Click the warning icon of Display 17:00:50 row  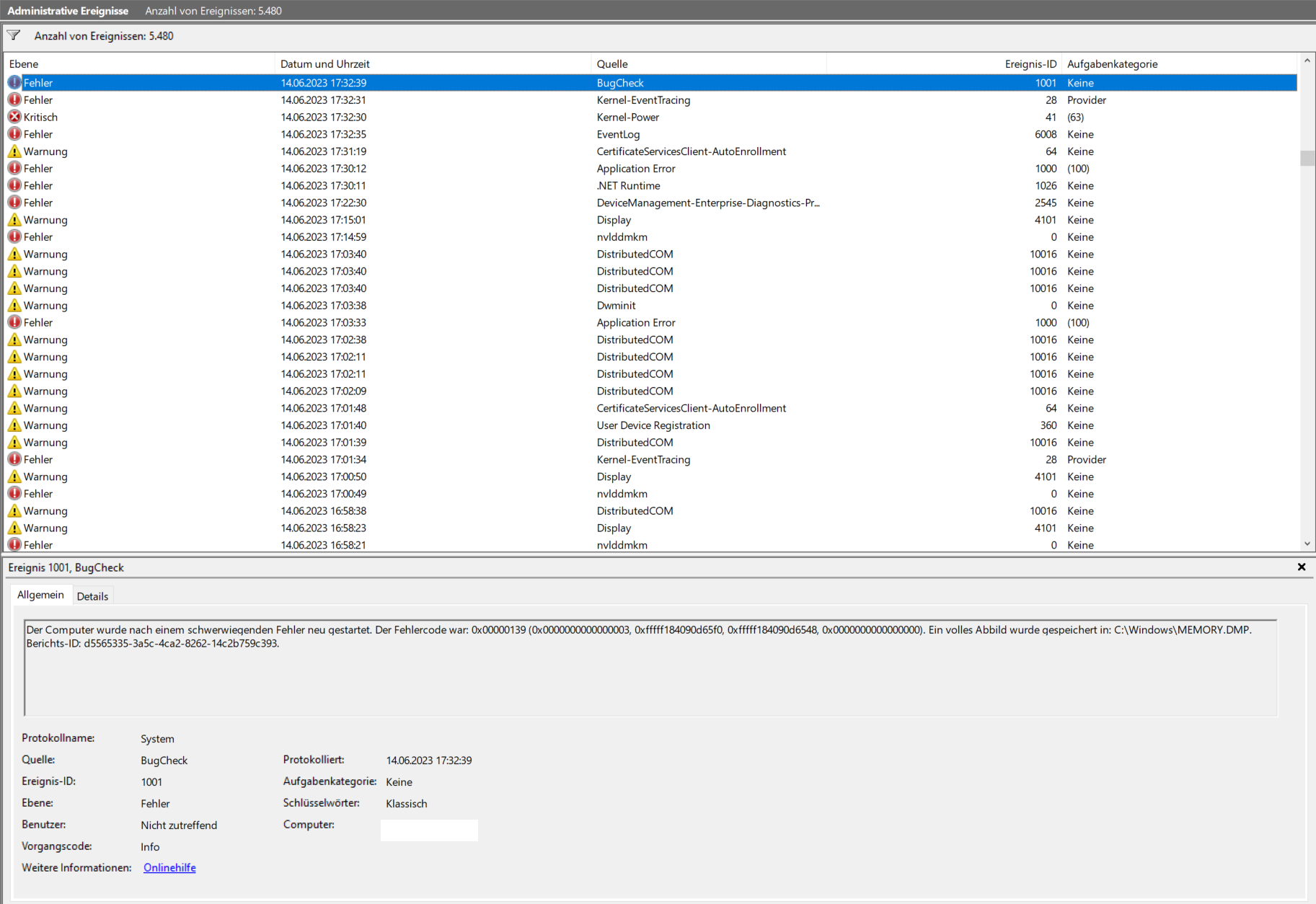pyautogui.click(x=14, y=477)
